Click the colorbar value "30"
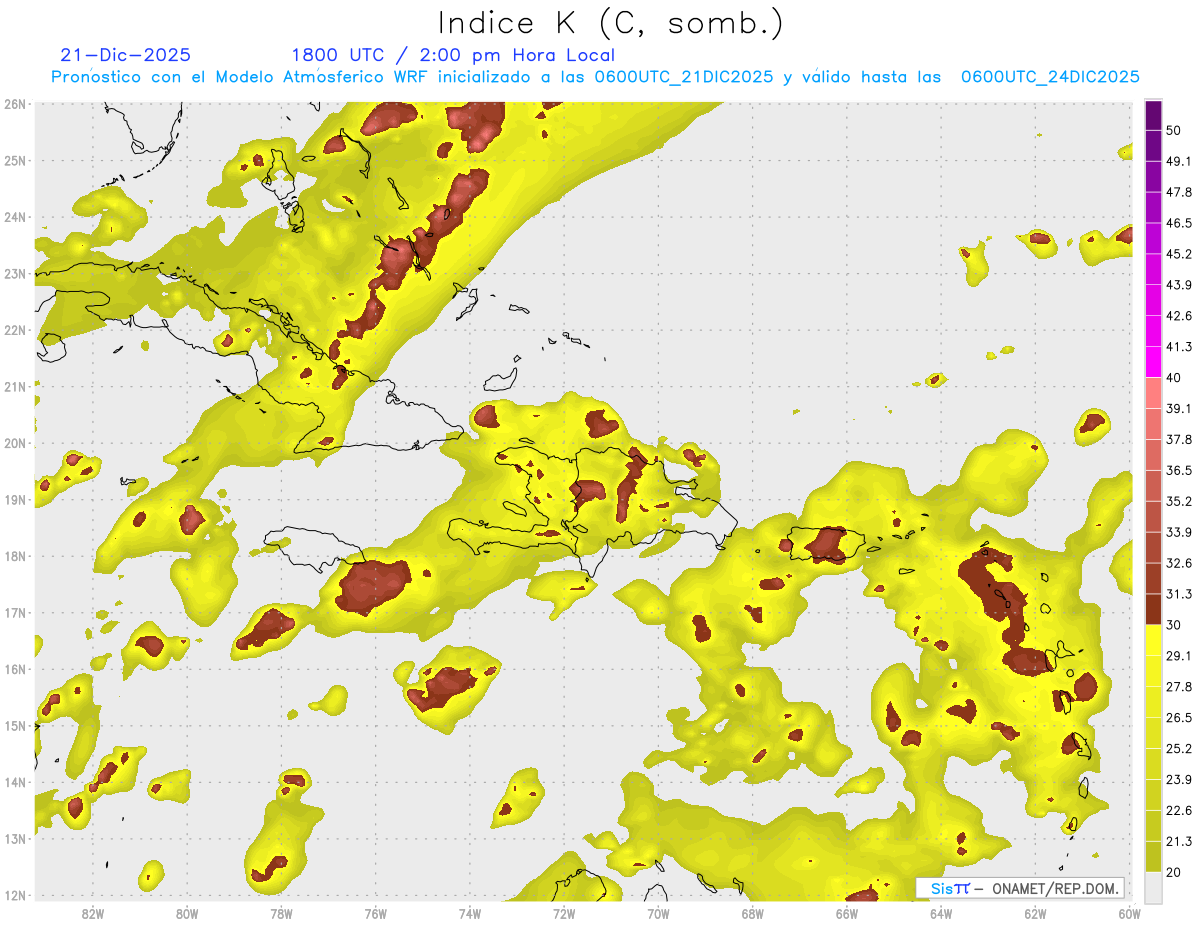Image resolution: width=1200 pixels, height=927 pixels. point(1173,626)
